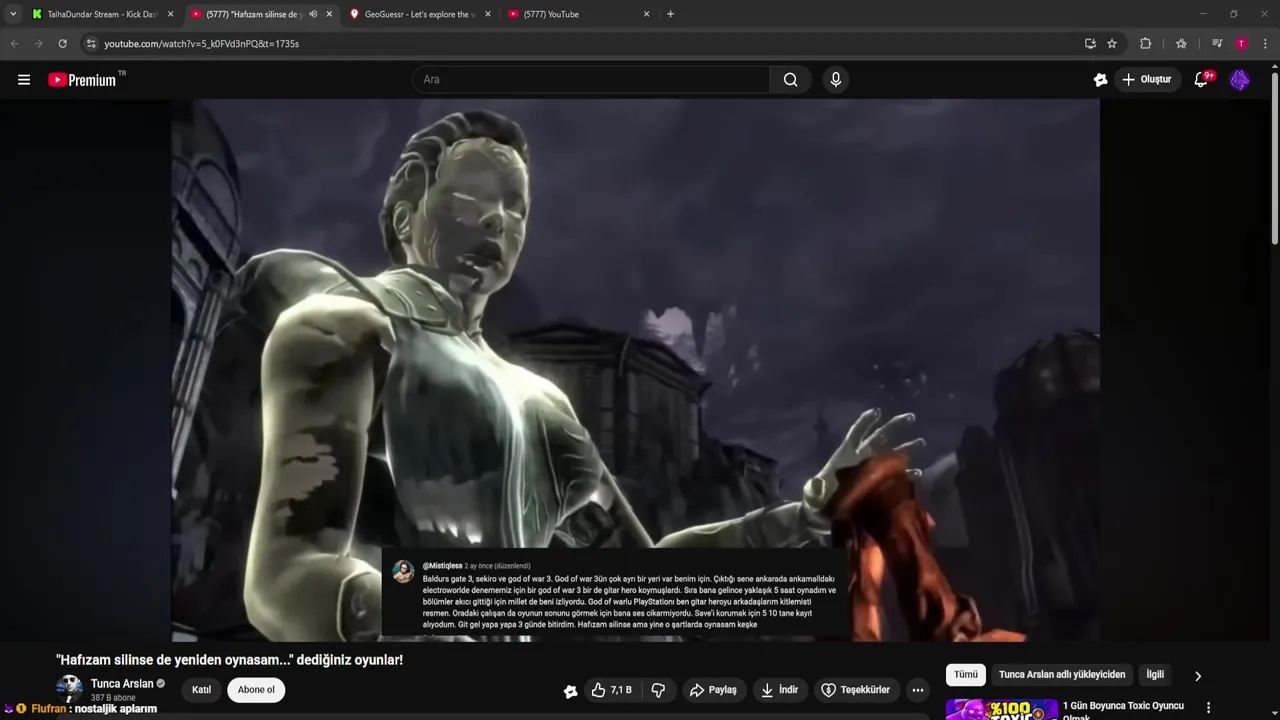Open '1 Gün Boyunca Toxic Oyuncu Olmak' title

pyautogui.click(x=1123, y=710)
